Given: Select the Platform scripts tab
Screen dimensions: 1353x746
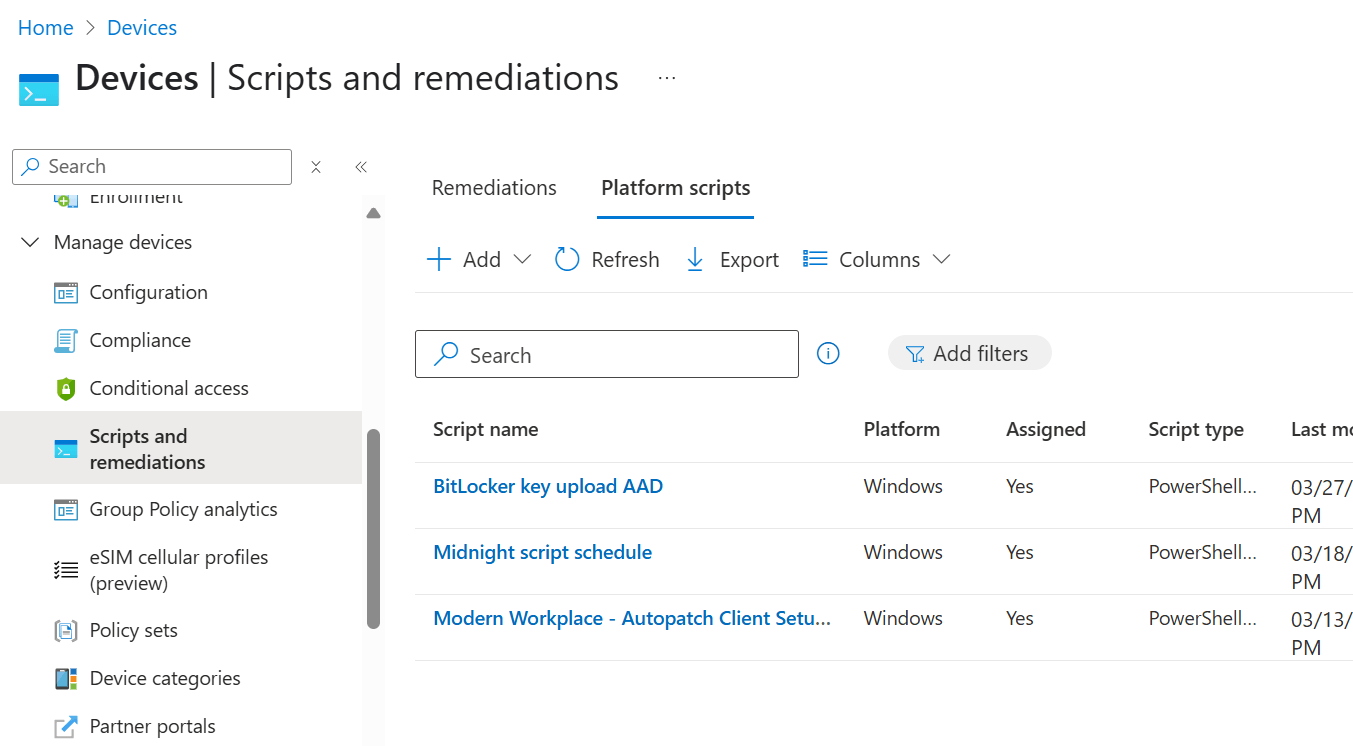Looking at the screenshot, I should (x=676, y=188).
